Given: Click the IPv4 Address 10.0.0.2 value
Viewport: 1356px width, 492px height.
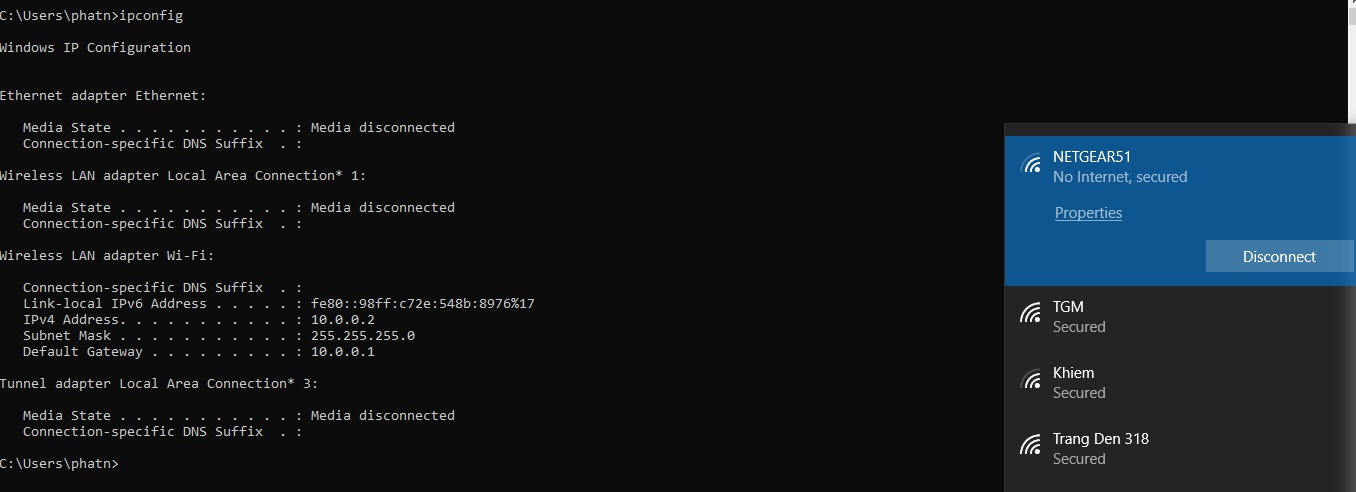Looking at the screenshot, I should pos(343,320).
